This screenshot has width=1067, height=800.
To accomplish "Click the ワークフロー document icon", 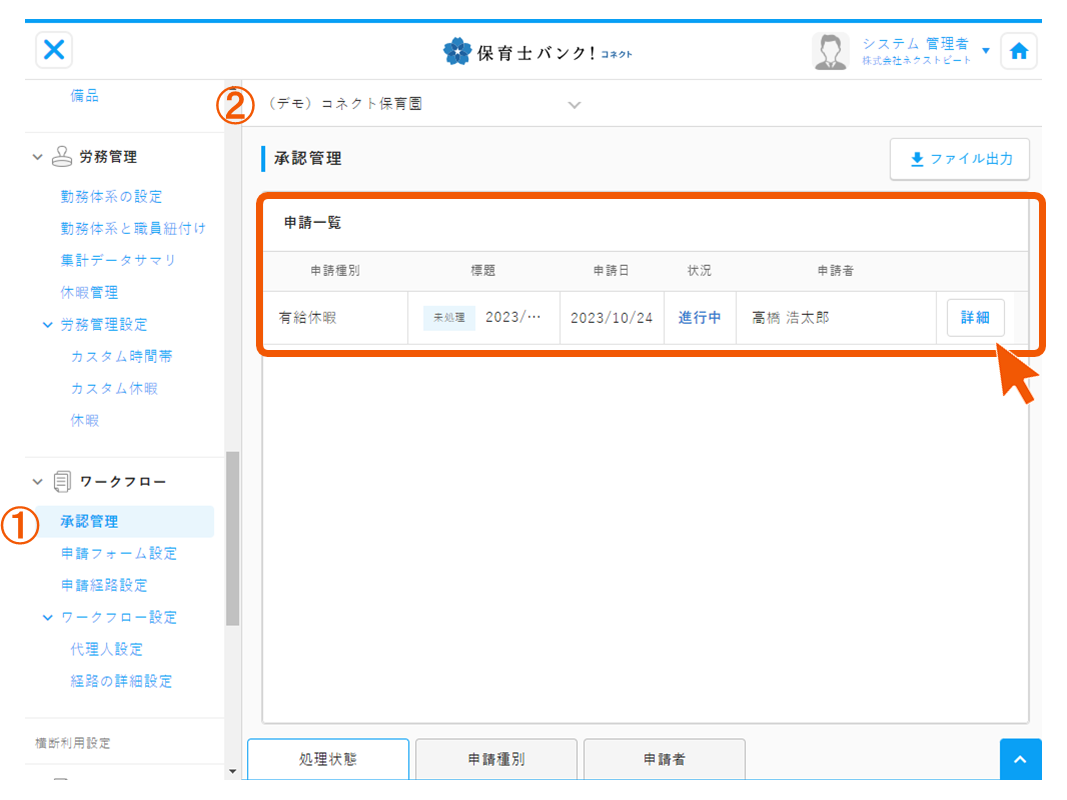I will 62,482.
